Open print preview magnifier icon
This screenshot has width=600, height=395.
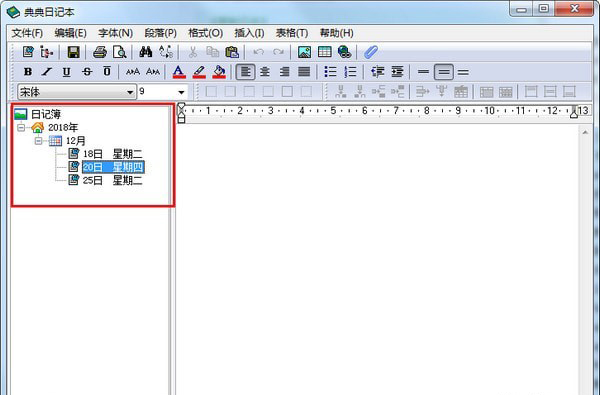pyautogui.click(x=120, y=52)
